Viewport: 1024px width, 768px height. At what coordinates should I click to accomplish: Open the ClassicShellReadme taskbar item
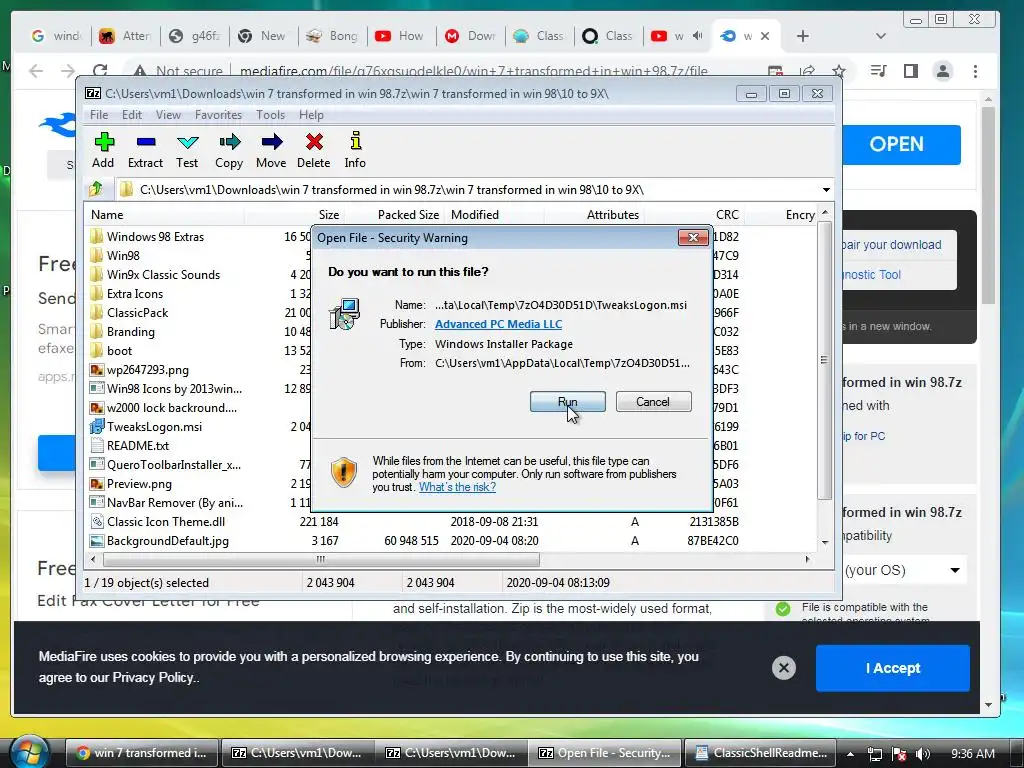pos(761,752)
